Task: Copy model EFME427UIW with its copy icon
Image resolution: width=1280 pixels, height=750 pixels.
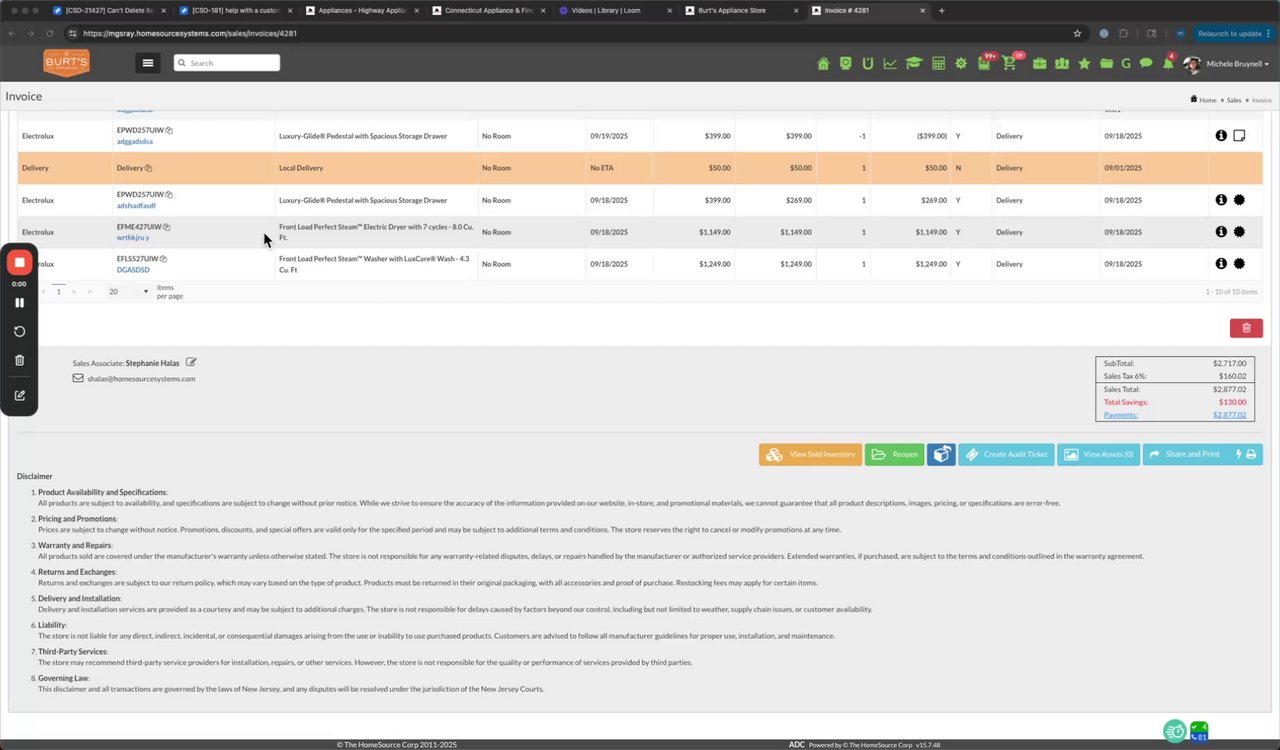Action: pos(166,227)
